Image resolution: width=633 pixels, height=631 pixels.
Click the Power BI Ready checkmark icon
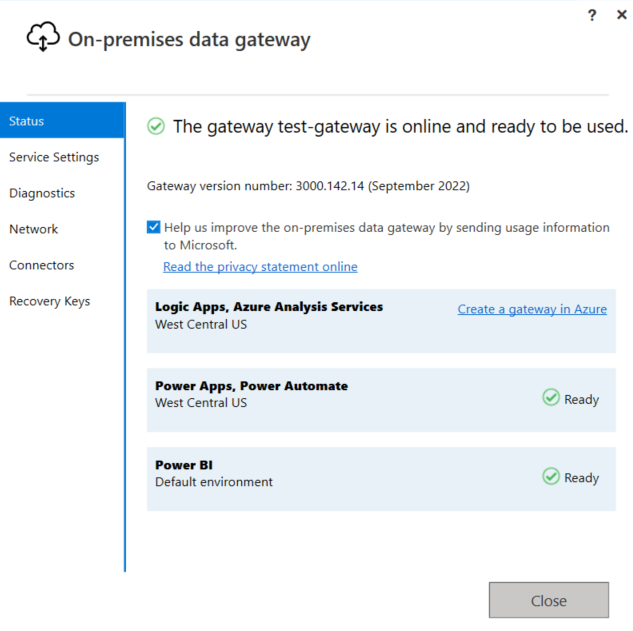(551, 477)
